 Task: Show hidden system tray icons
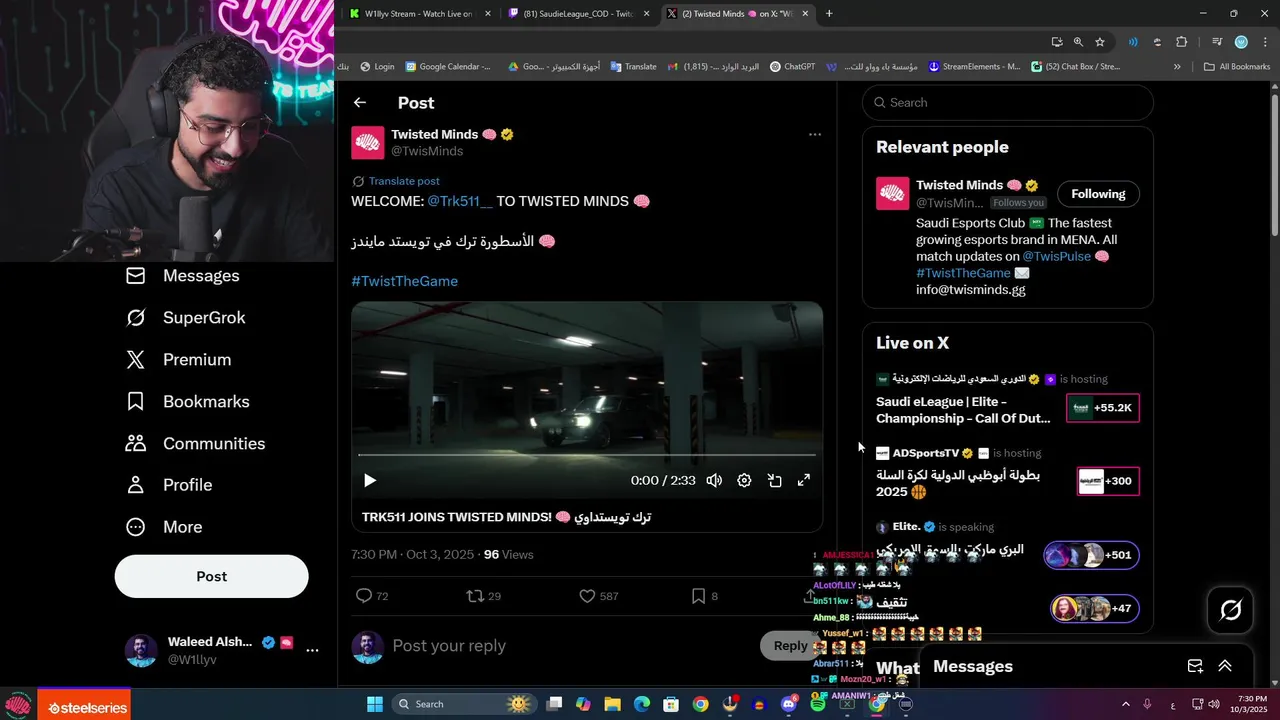(1124, 704)
